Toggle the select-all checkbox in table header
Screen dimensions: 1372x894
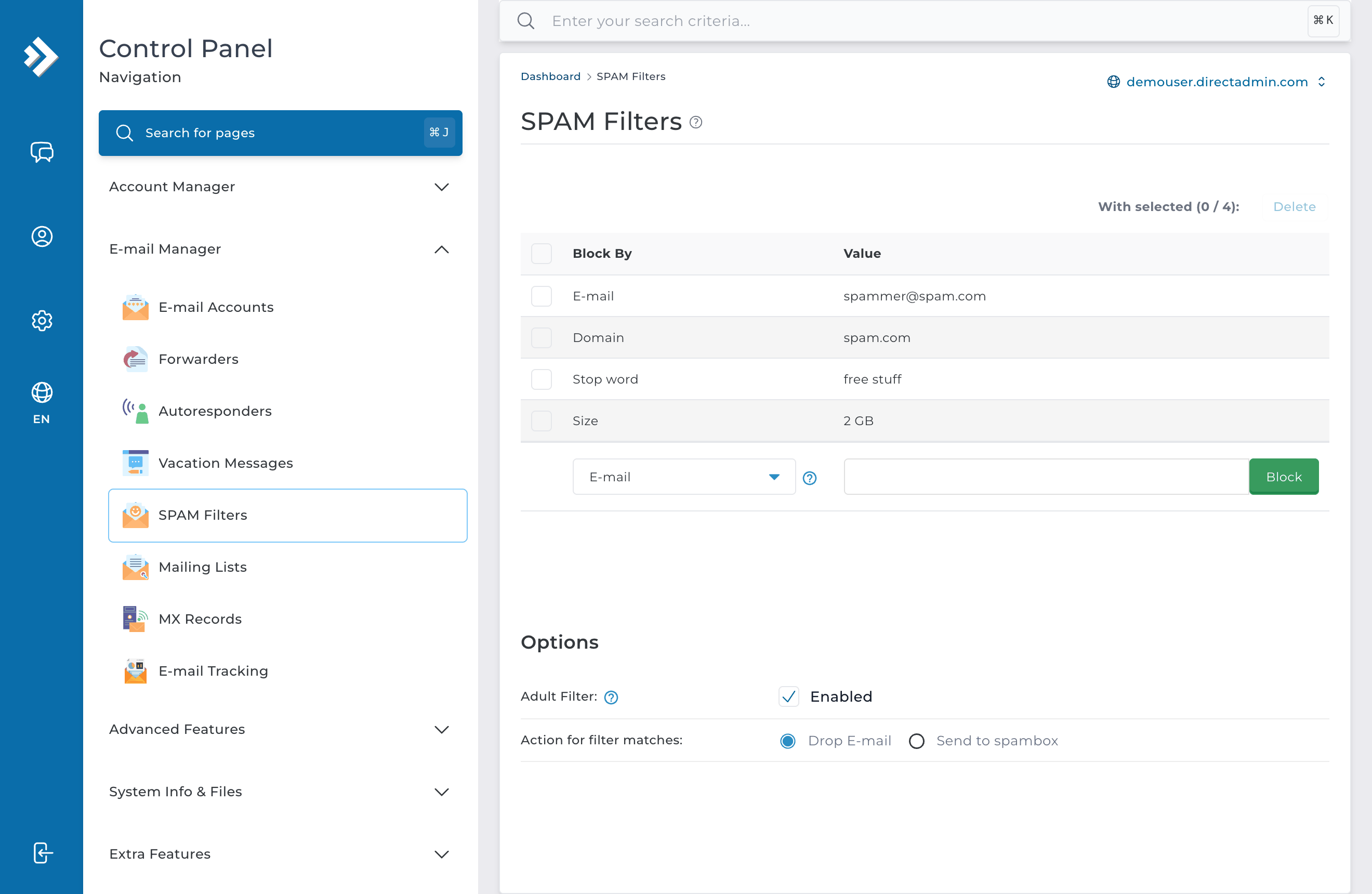[542, 254]
